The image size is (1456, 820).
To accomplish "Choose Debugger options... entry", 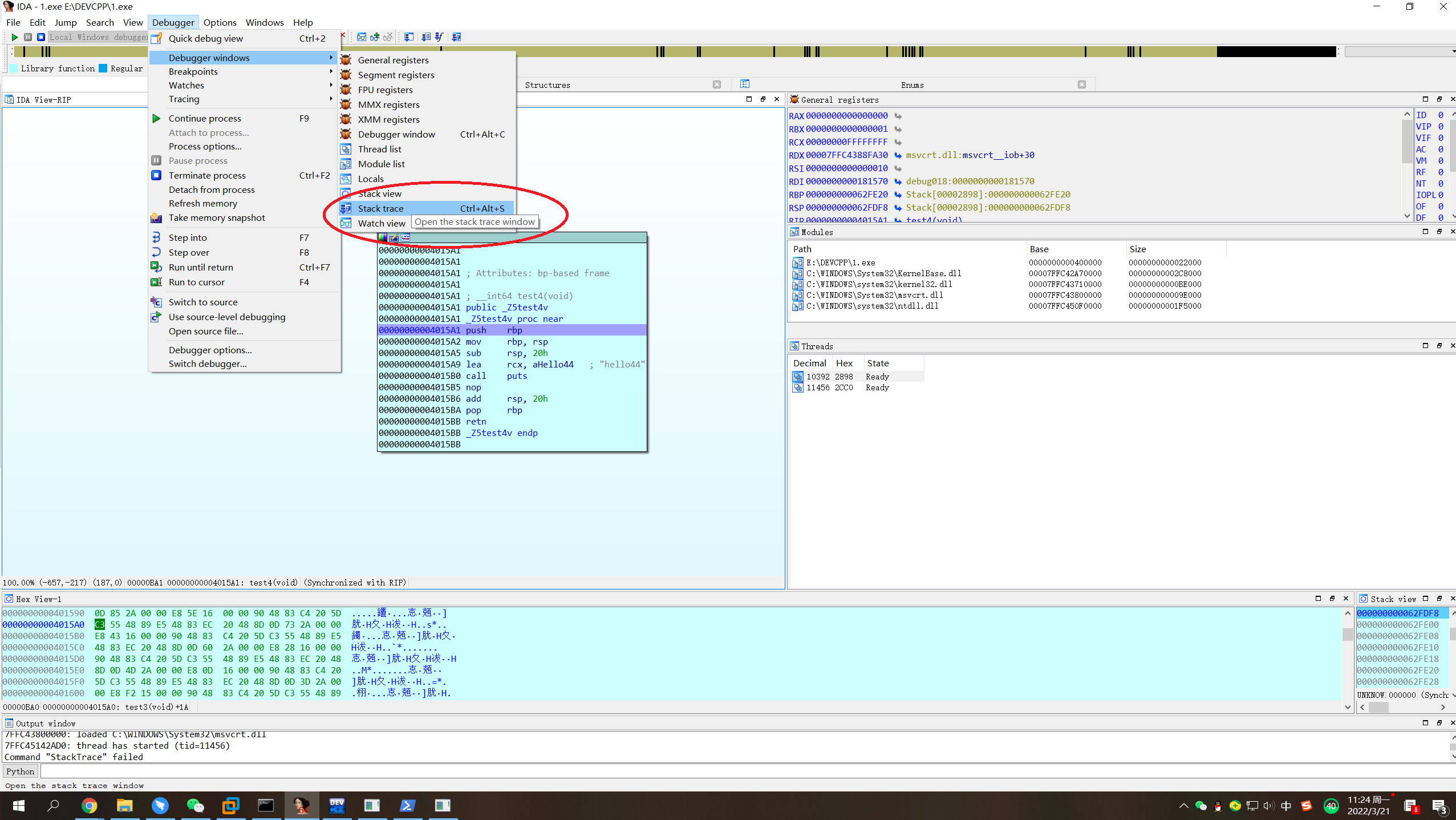I will tap(210, 350).
